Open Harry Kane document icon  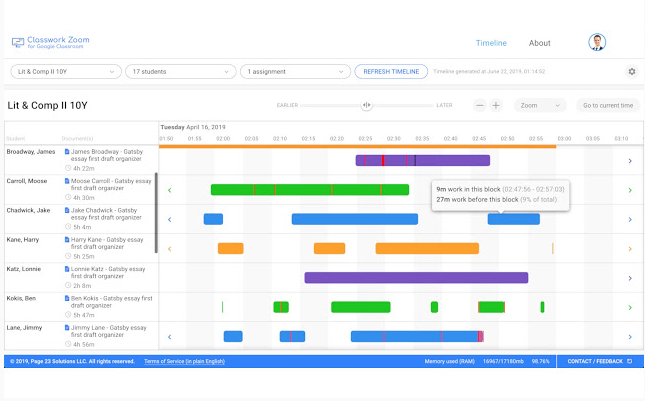[x=67, y=239]
